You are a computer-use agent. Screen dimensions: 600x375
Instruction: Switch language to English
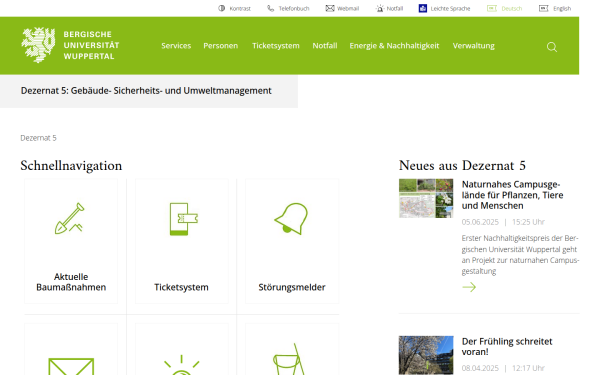point(562,8)
